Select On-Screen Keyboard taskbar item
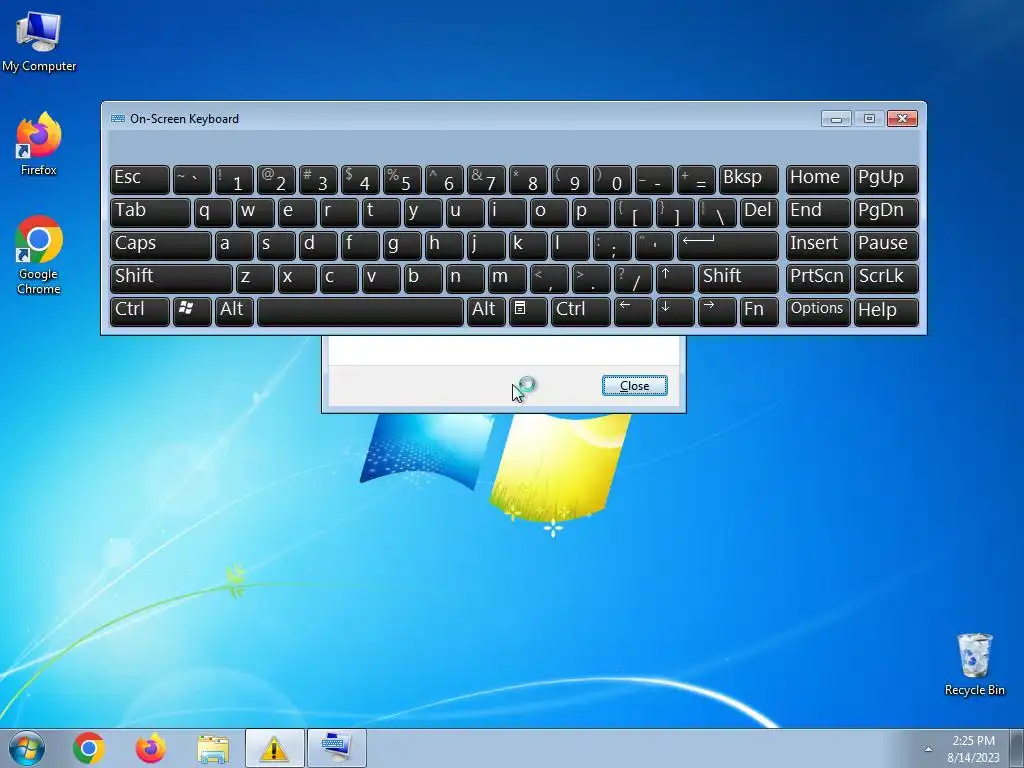Image resolution: width=1024 pixels, height=768 pixels. click(x=337, y=748)
